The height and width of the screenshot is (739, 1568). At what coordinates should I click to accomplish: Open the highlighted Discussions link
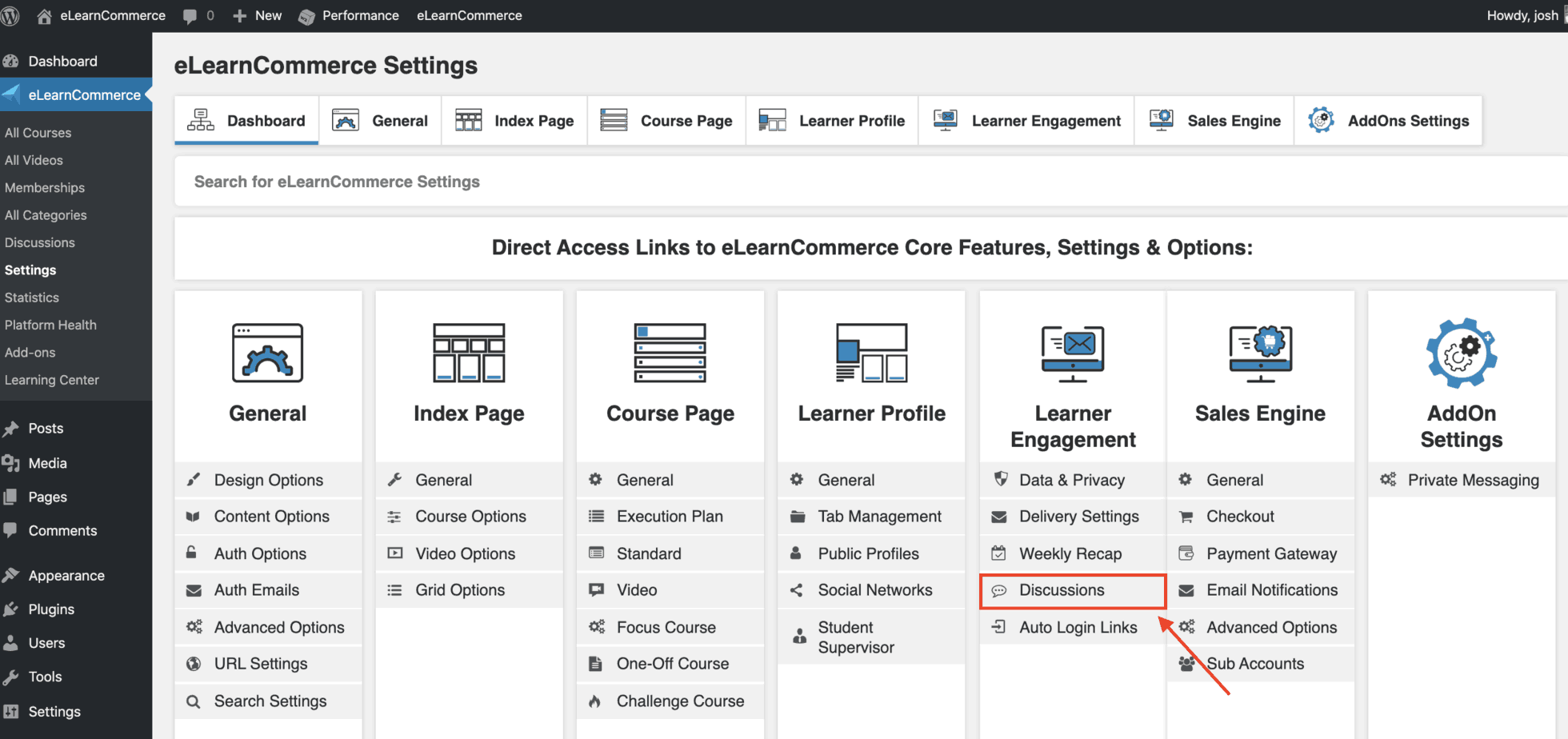1062,590
